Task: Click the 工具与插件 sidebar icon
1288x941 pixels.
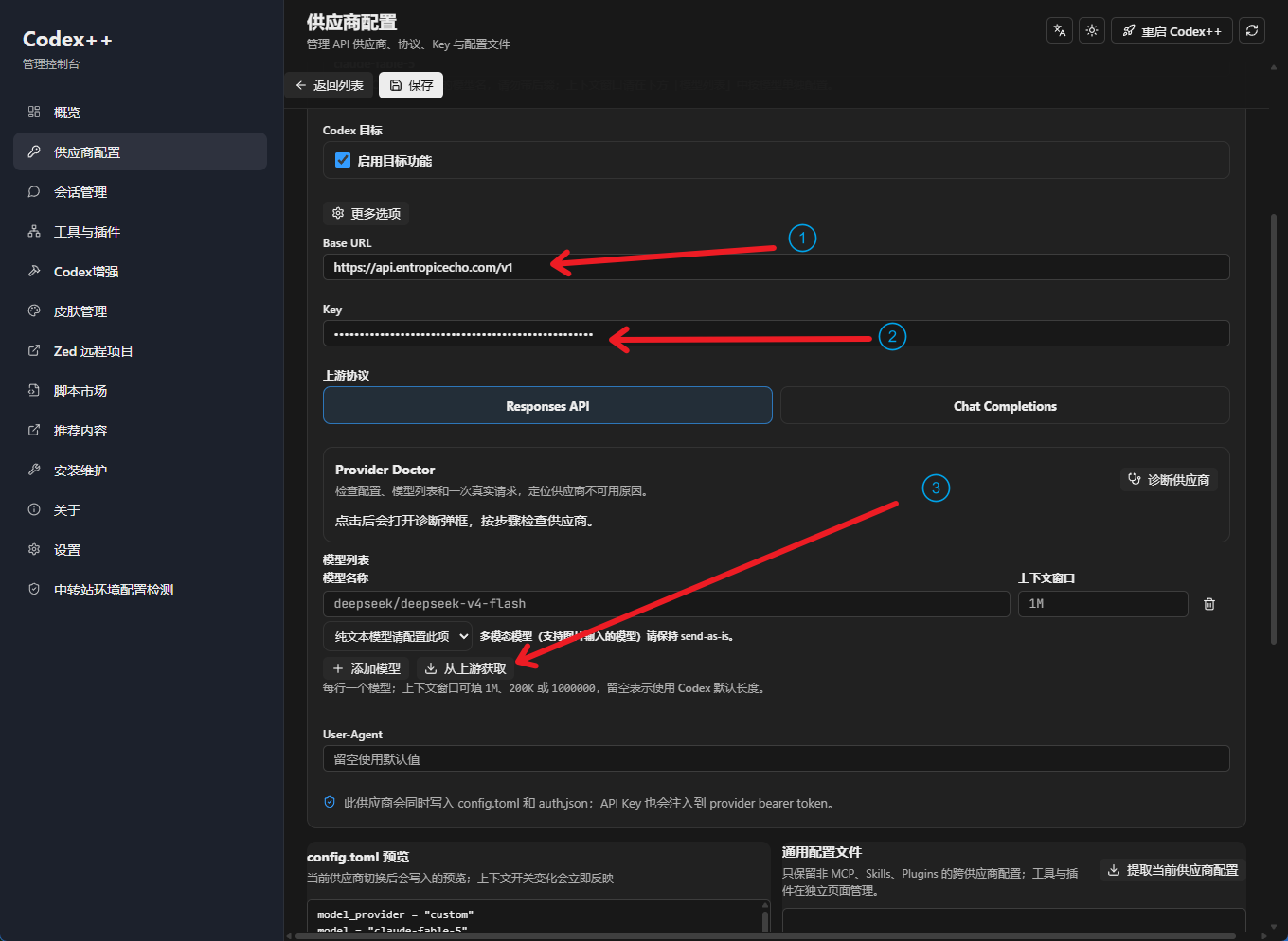Action: (34, 231)
